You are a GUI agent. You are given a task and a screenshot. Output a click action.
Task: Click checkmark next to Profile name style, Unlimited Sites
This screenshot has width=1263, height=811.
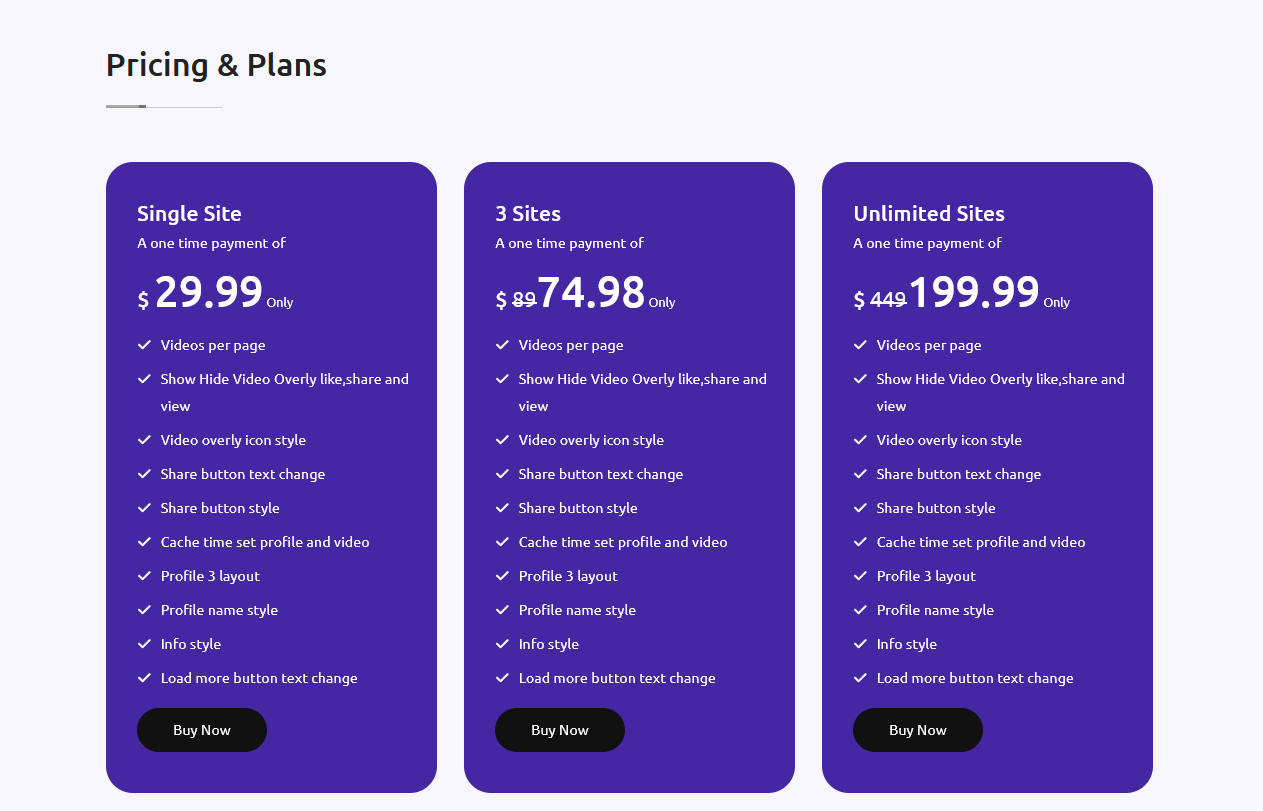pos(860,610)
